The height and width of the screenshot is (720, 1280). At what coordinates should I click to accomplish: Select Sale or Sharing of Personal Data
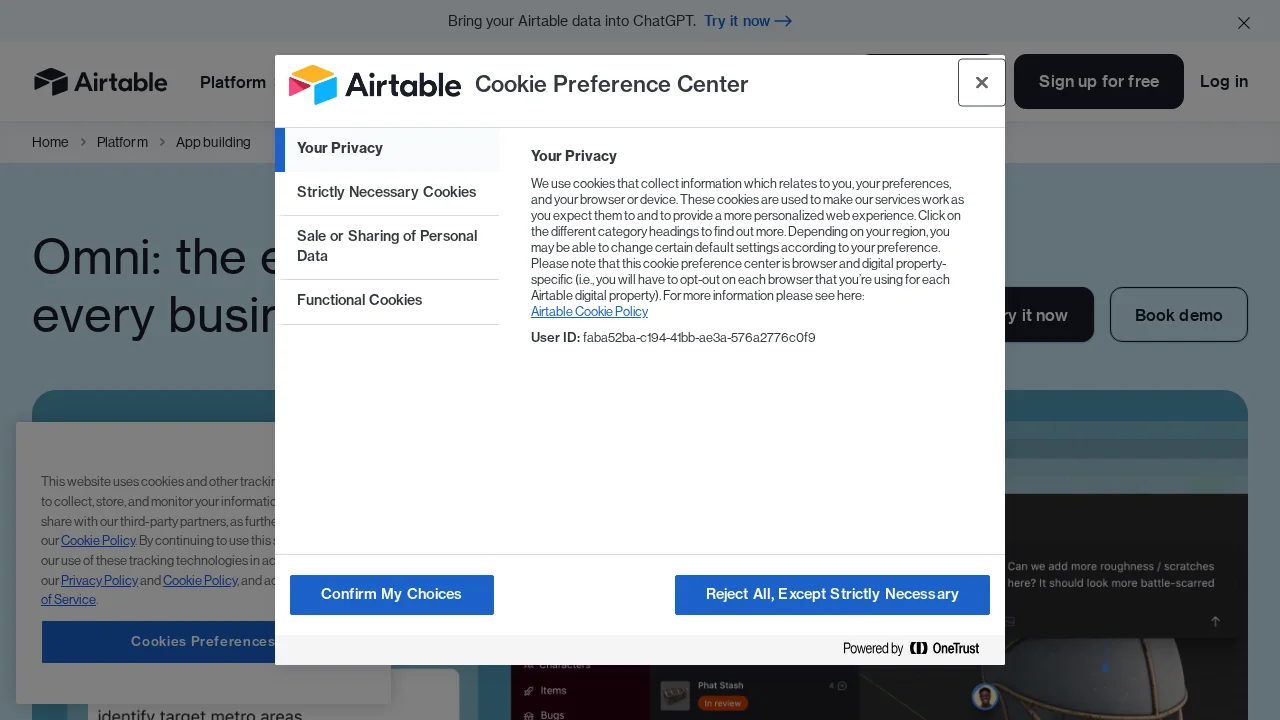click(x=387, y=246)
